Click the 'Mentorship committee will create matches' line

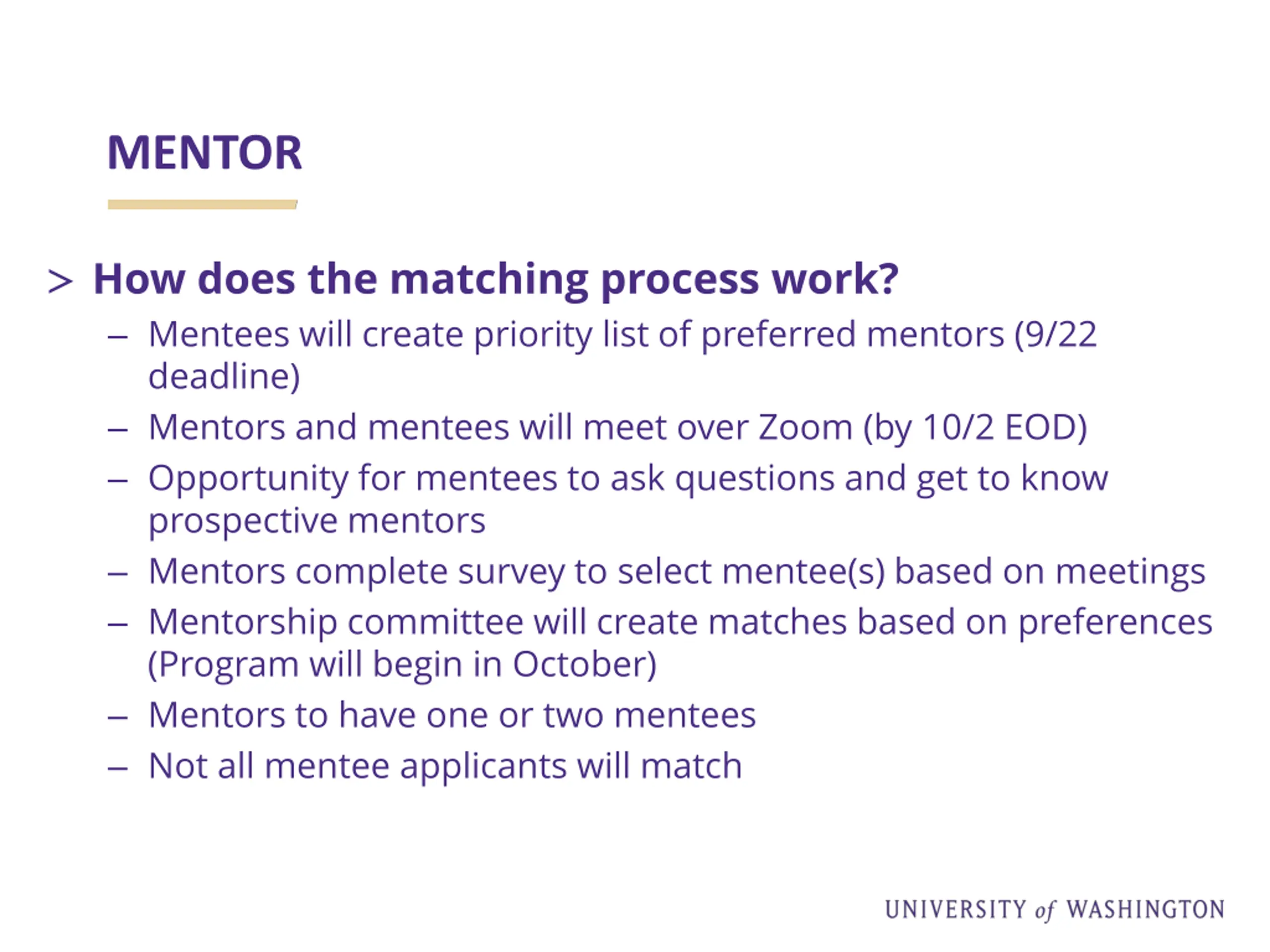[x=680, y=623]
